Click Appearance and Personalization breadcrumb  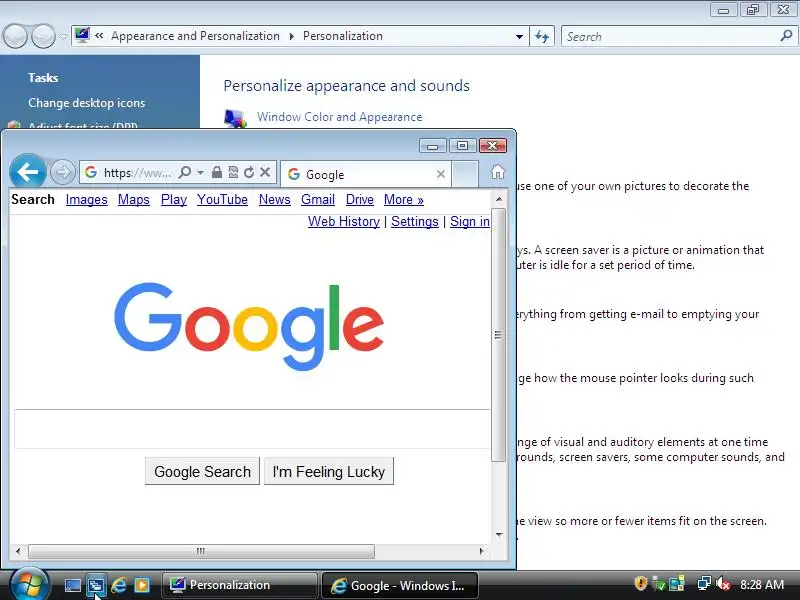[x=195, y=36]
